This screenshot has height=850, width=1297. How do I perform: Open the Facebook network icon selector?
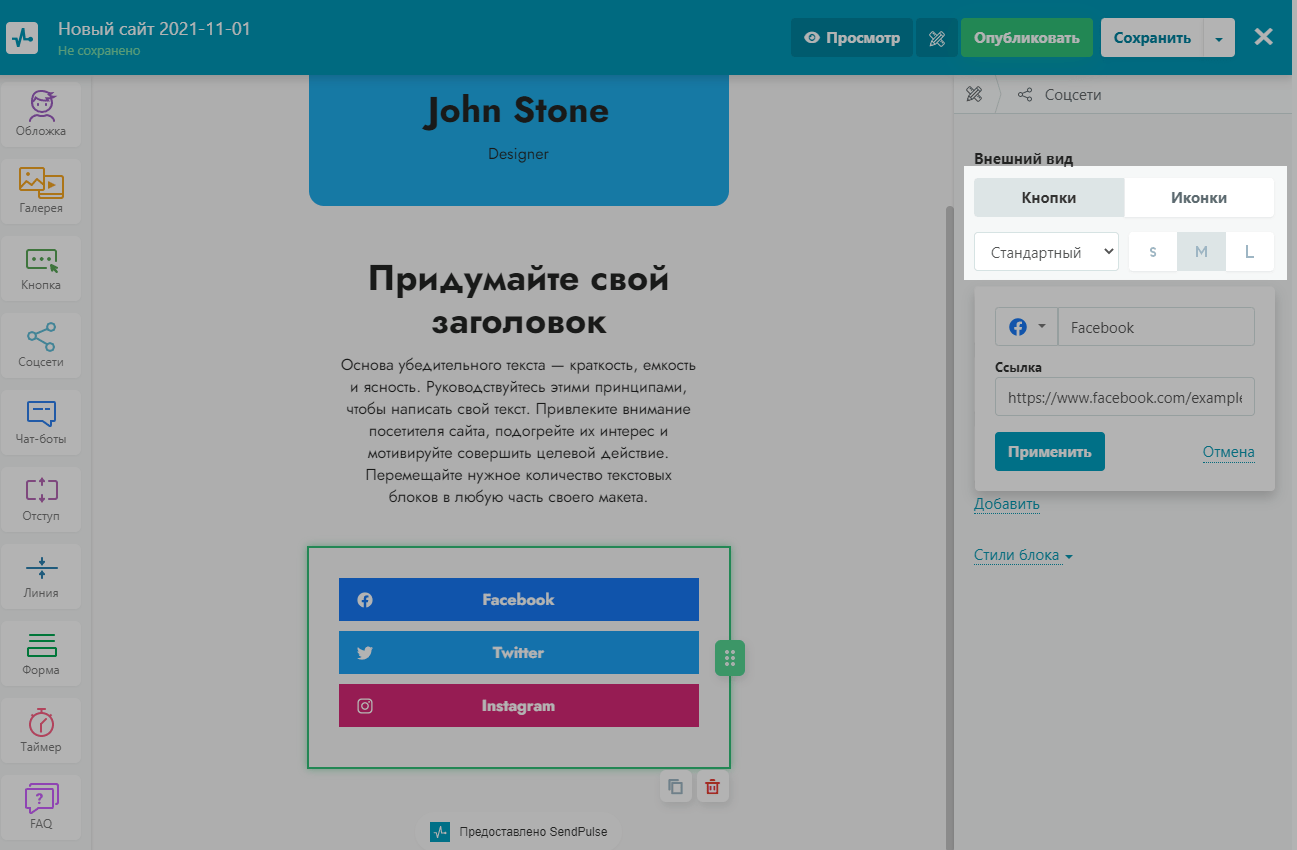(x=1027, y=327)
